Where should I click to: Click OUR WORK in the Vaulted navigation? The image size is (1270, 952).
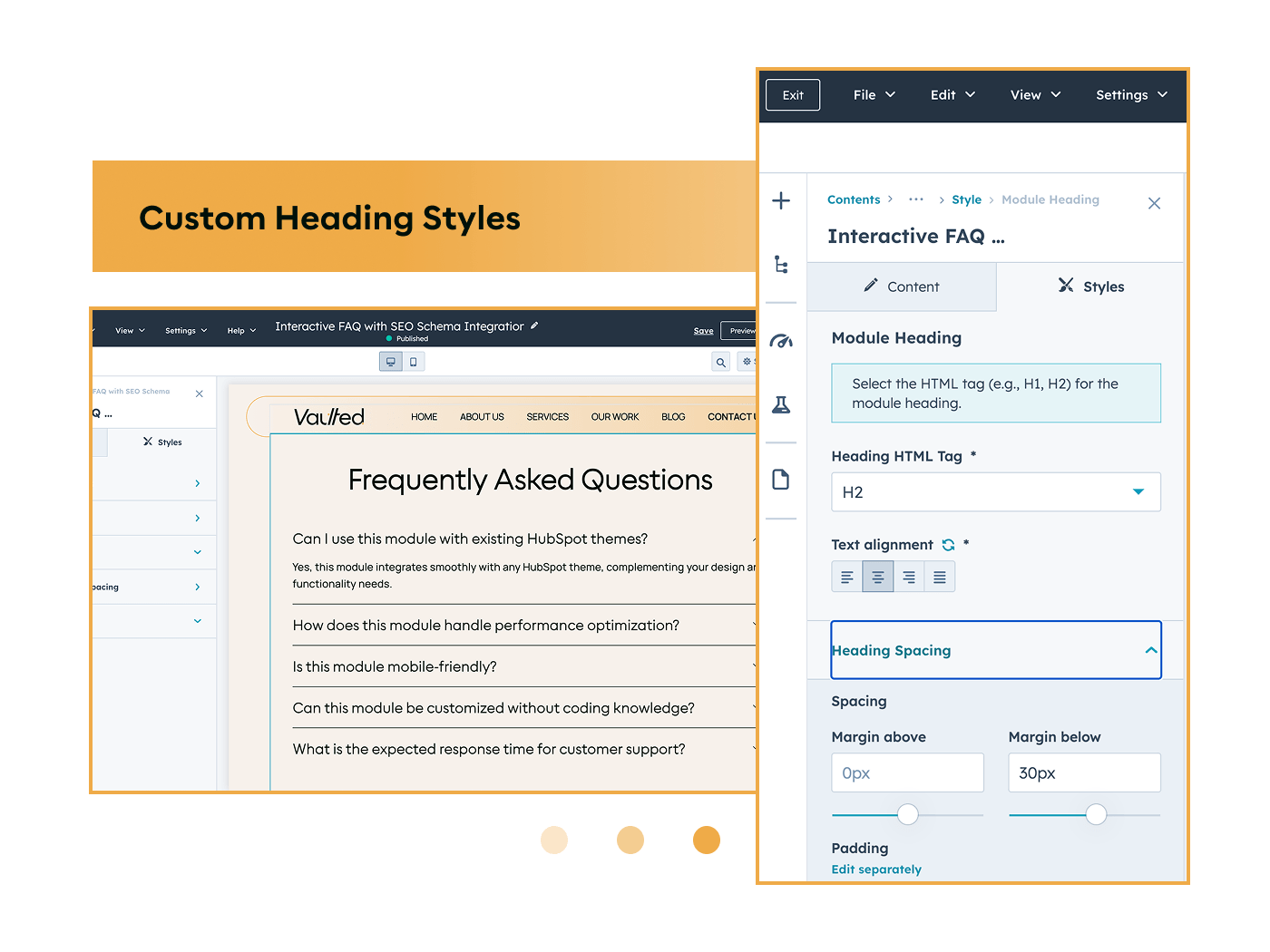pos(615,417)
